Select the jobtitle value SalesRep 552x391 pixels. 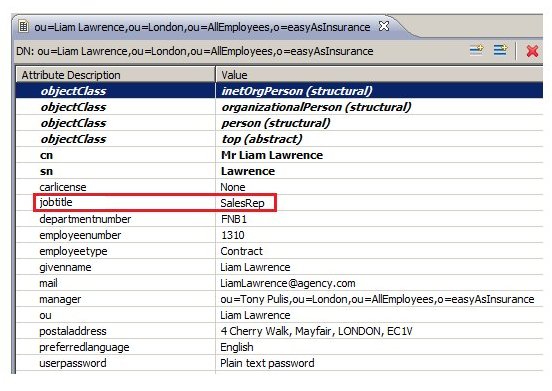pos(242,203)
